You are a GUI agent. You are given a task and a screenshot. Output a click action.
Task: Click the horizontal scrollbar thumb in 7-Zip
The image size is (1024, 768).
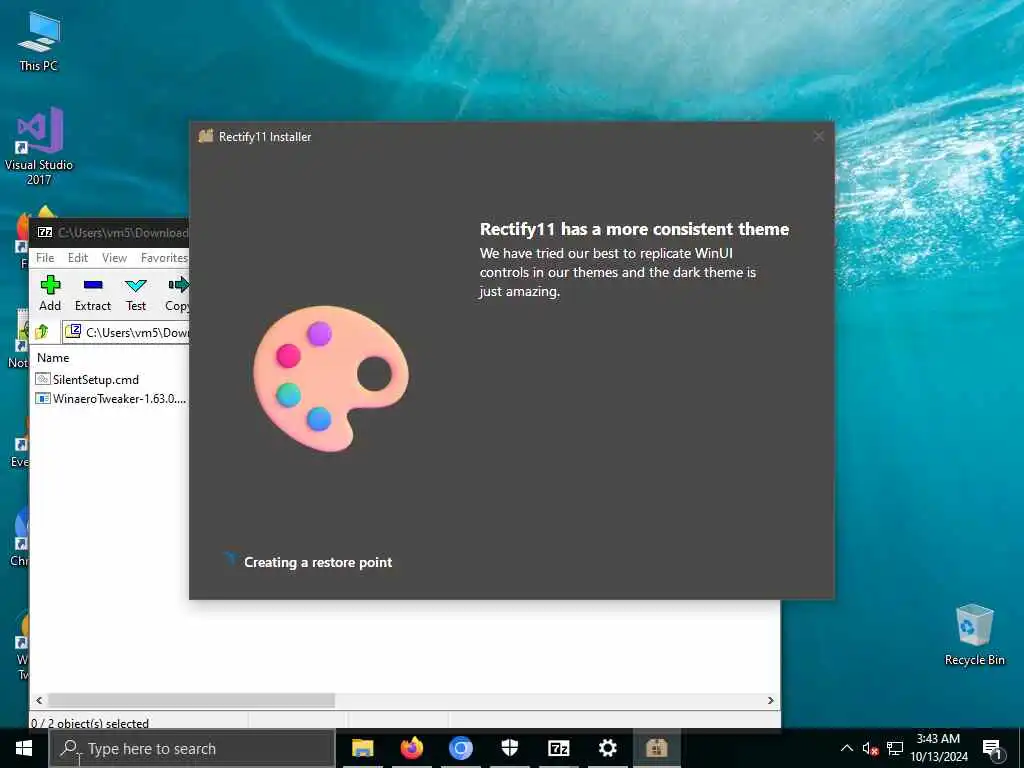pyautogui.click(x=191, y=700)
